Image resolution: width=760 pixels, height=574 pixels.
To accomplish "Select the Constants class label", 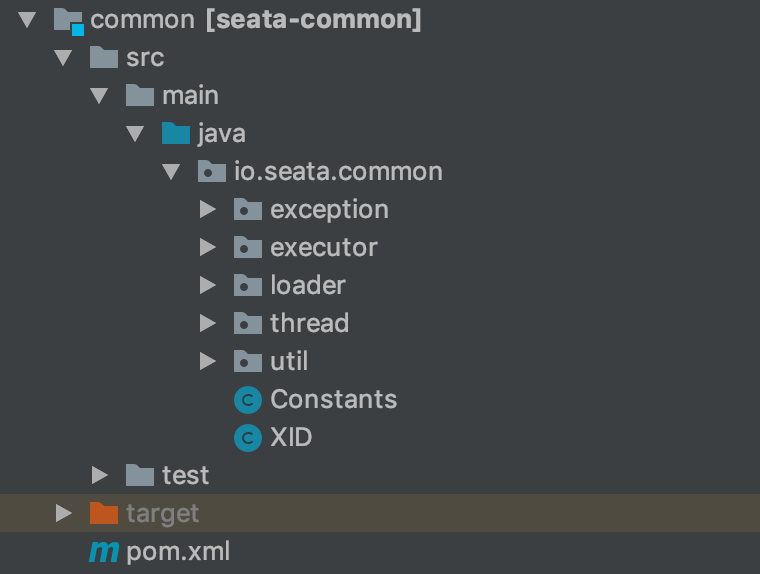I will [333, 400].
